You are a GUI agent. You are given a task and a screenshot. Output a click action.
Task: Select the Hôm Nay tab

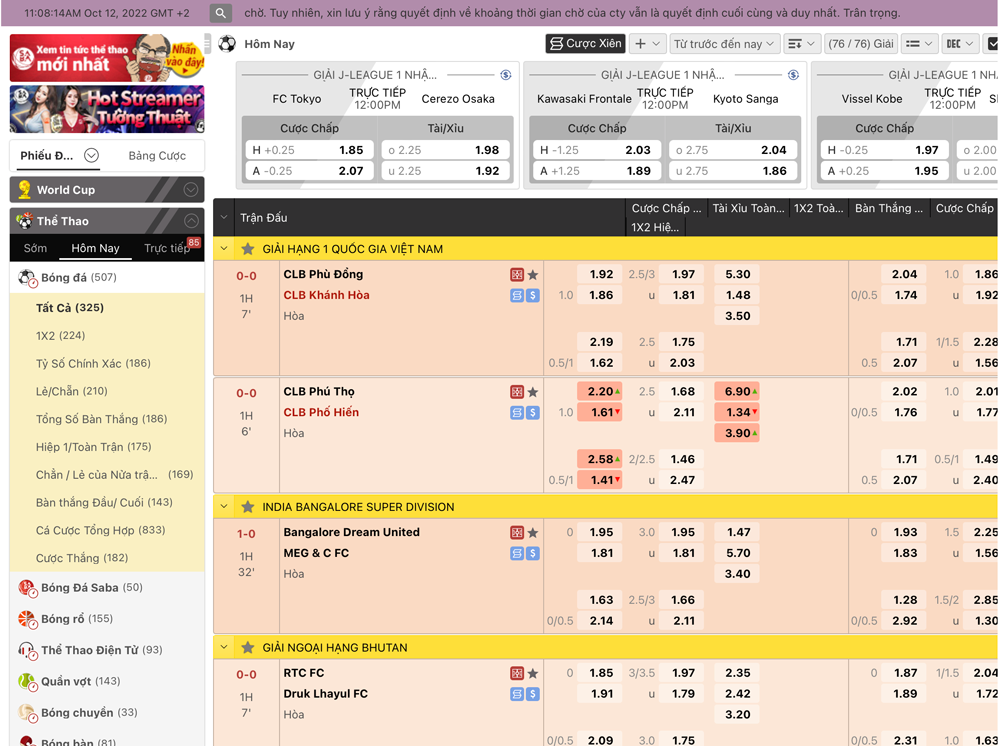coord(95,249)
